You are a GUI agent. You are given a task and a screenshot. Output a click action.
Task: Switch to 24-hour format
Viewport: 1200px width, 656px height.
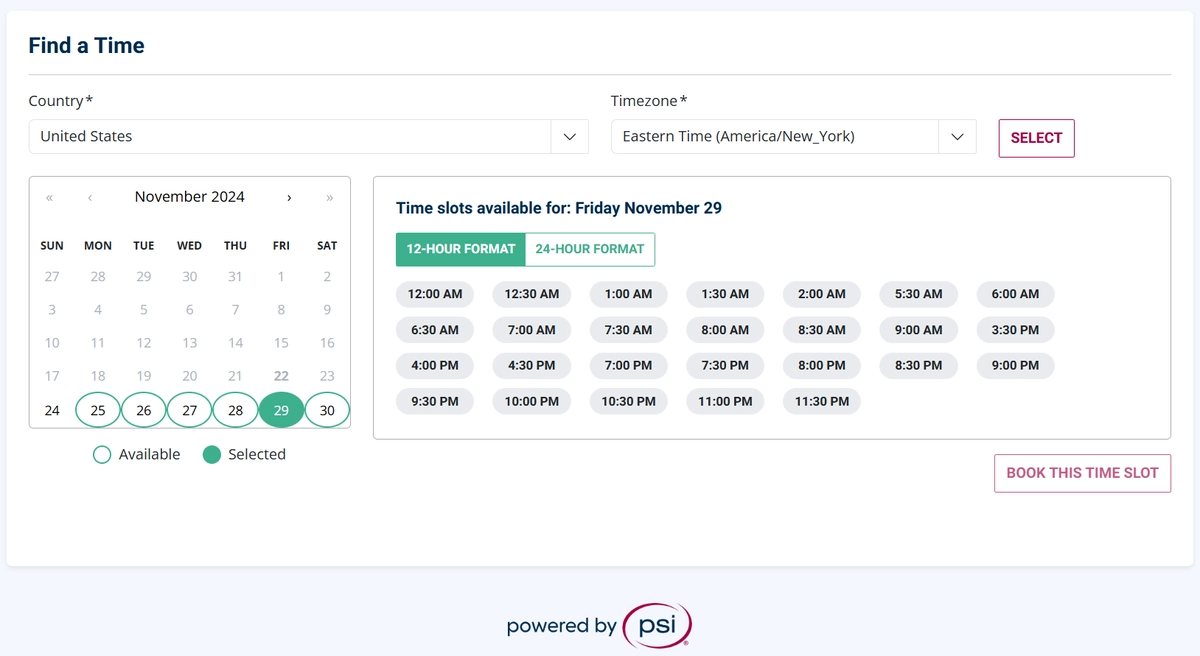click(x=589, y=249)
